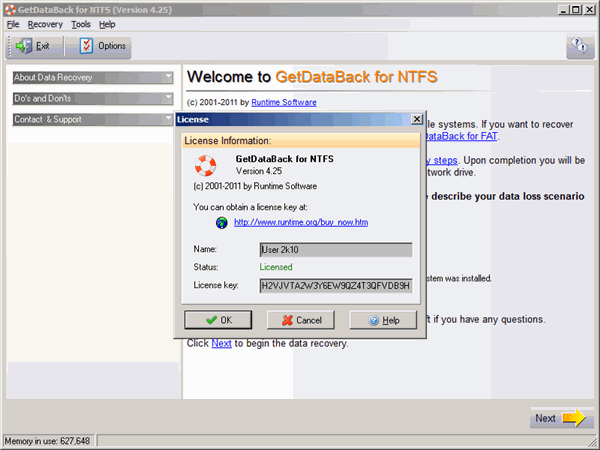Follow the Runtime Software link
600x450 pixels.
coord(284,102)
